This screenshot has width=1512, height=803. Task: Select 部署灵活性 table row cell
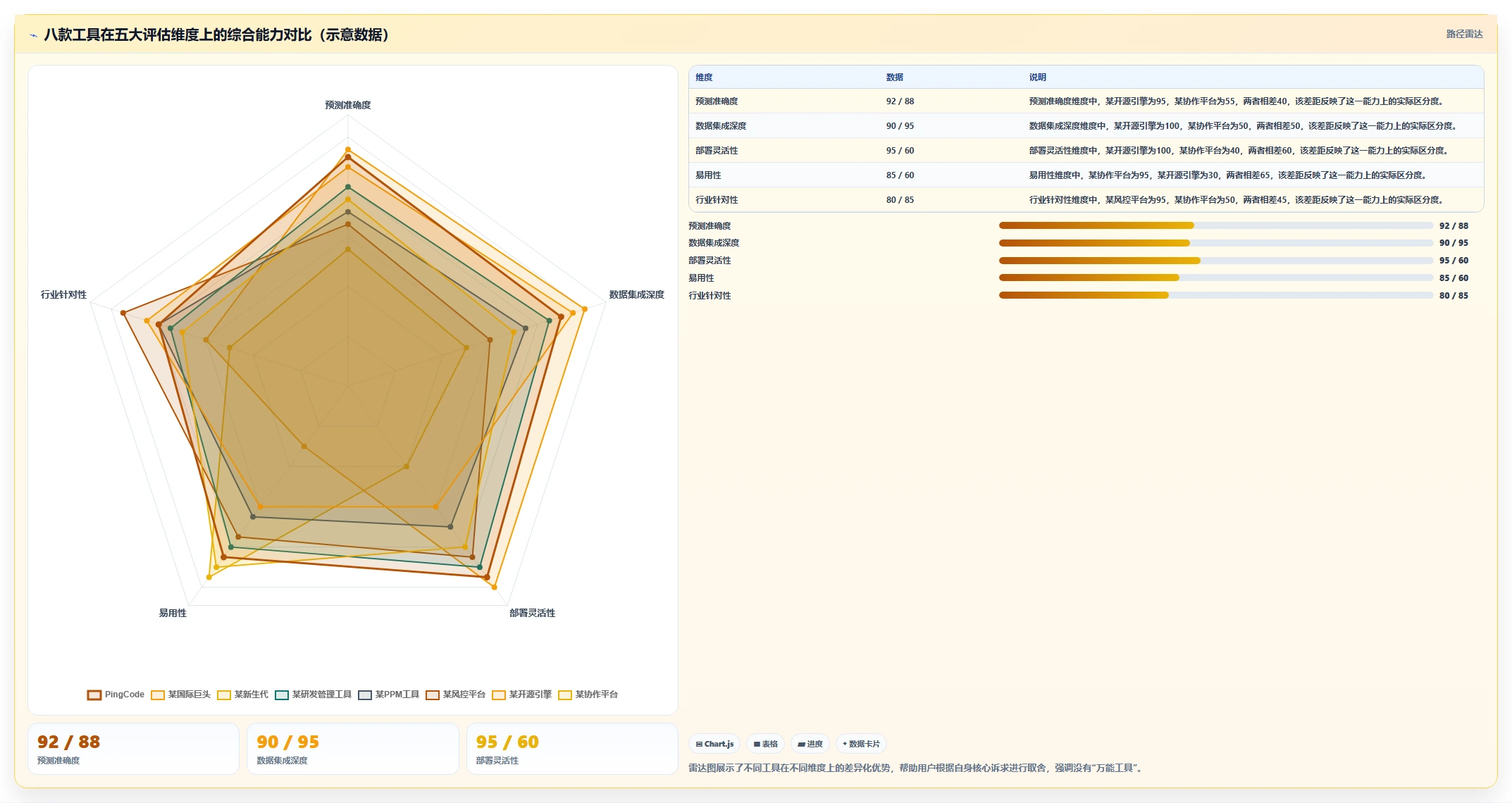(717, 151)
